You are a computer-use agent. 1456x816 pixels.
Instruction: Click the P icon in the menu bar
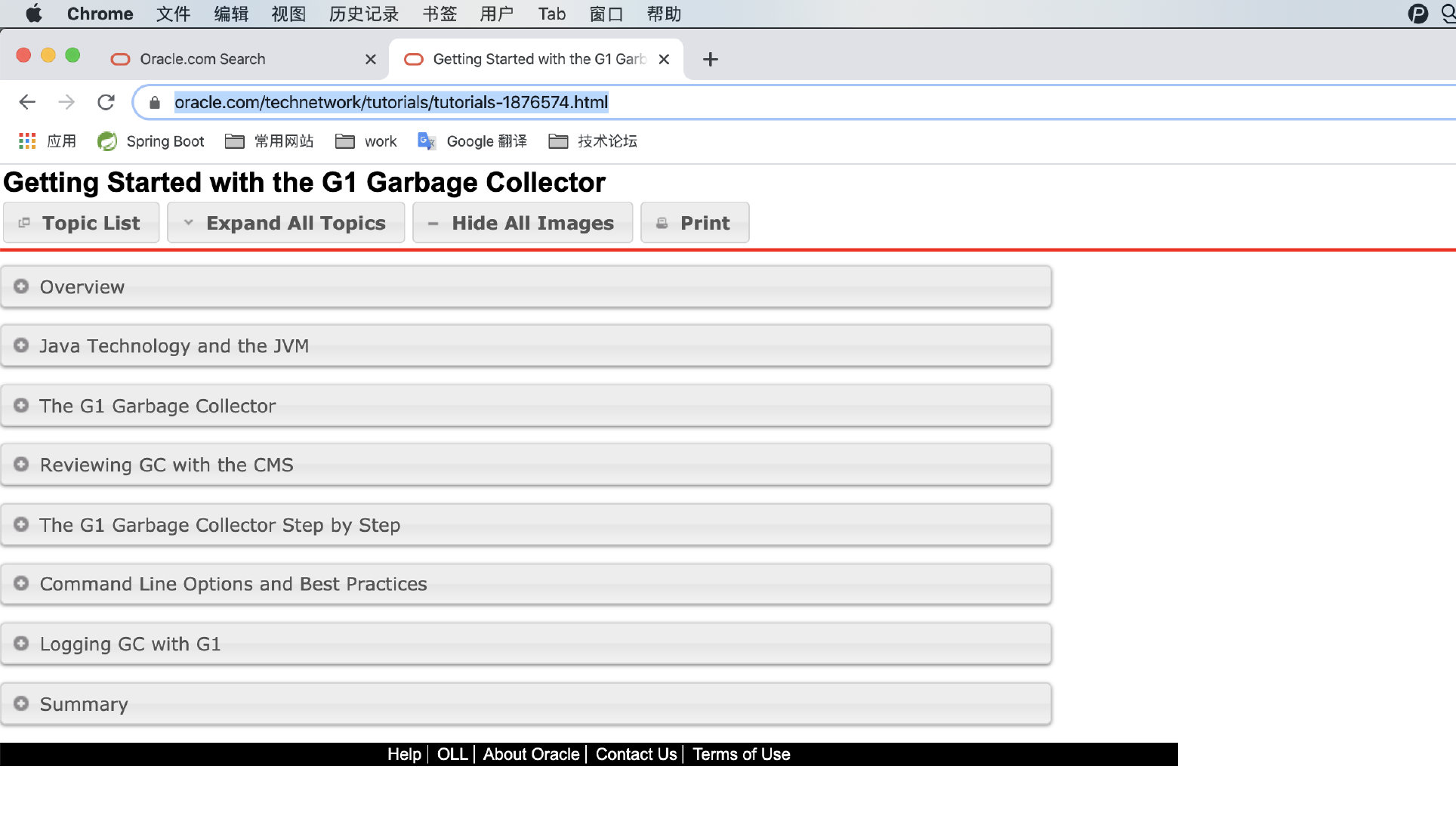pyautogui.click(x=1417, y=14)
